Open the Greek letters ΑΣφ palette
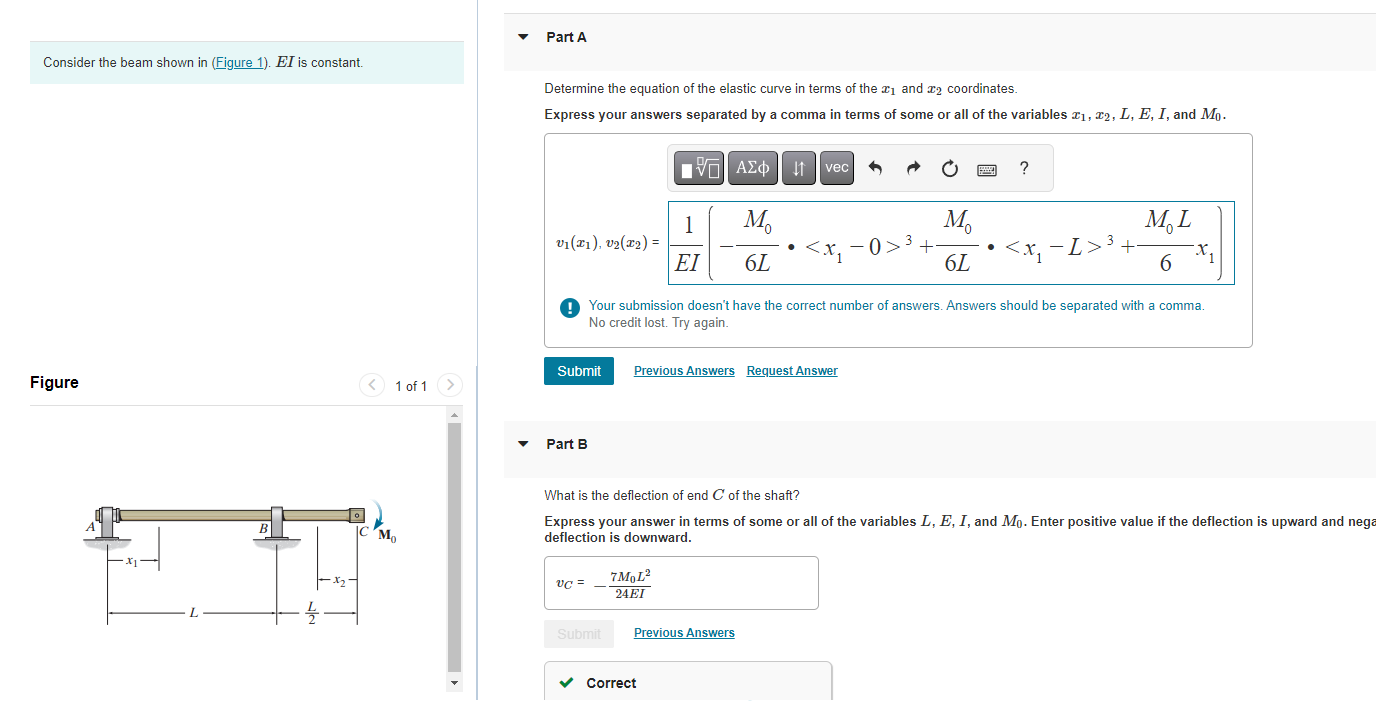This screenshot has height=701, width=1376. [x=752, y=167]
